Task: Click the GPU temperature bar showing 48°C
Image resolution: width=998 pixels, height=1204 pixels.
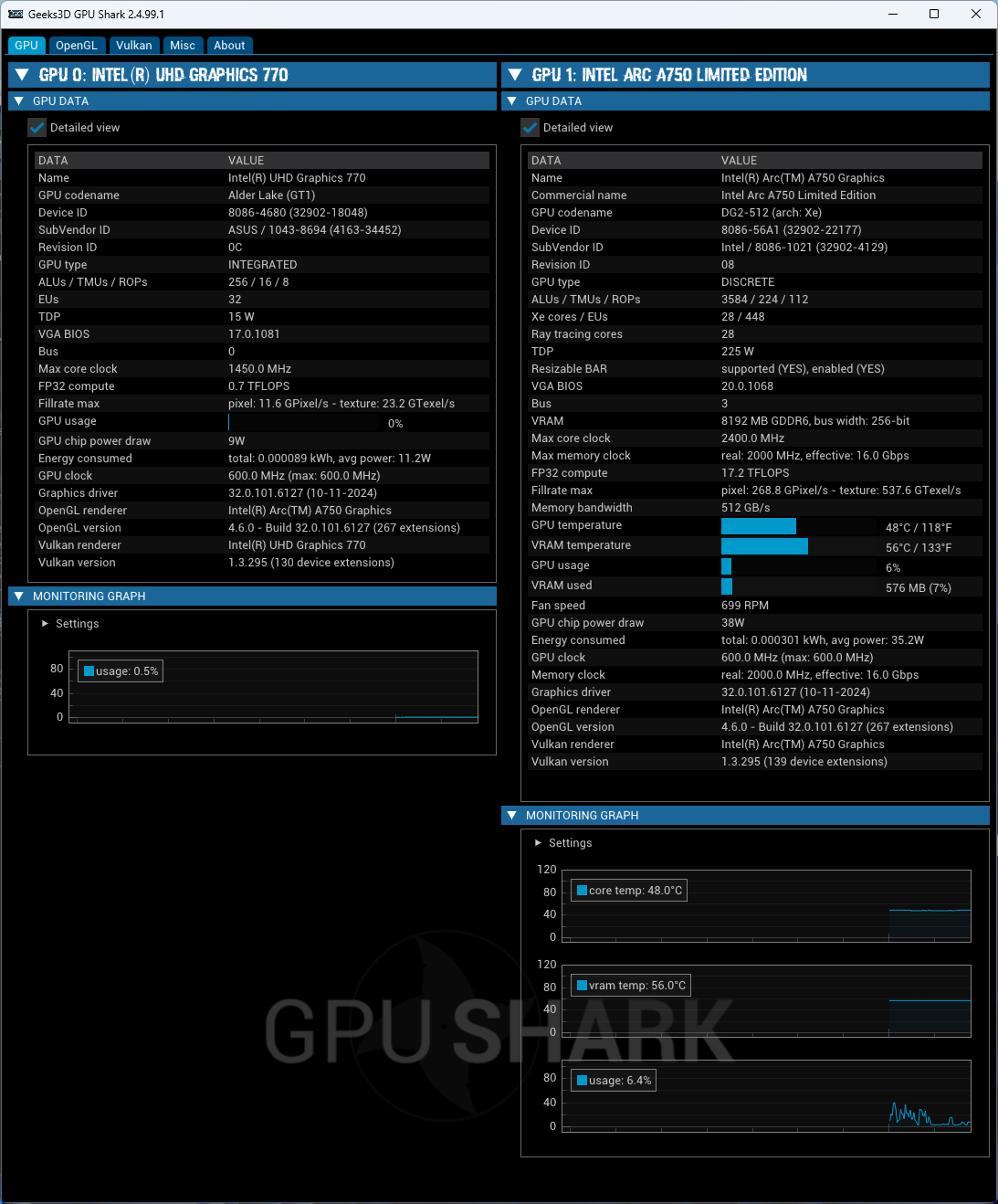Action: (x=797, y=526)
